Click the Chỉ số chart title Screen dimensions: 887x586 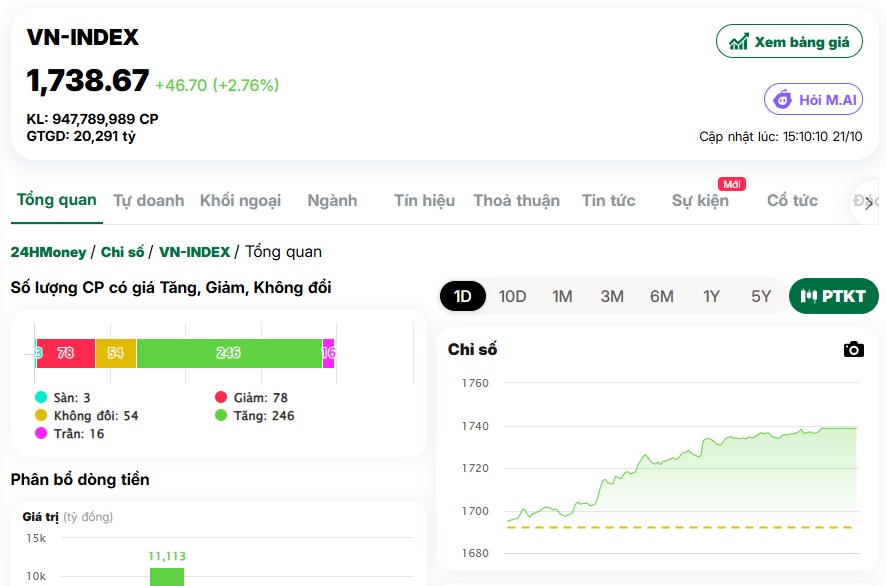point(472,350)
